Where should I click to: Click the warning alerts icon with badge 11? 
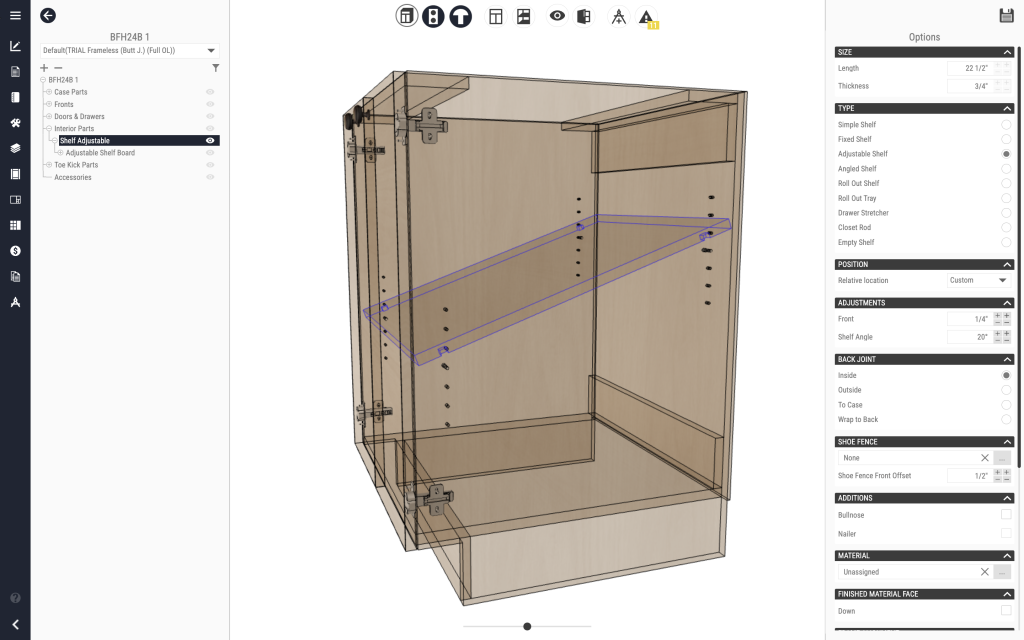(648, 17)
